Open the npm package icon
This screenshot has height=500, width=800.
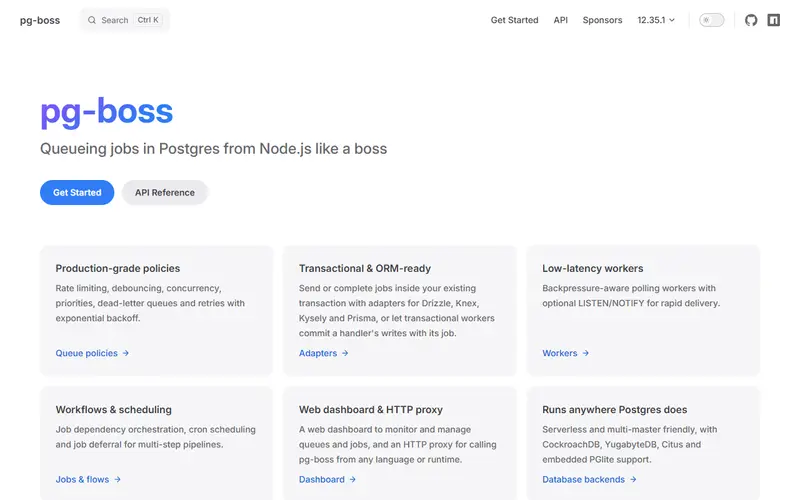773,20
